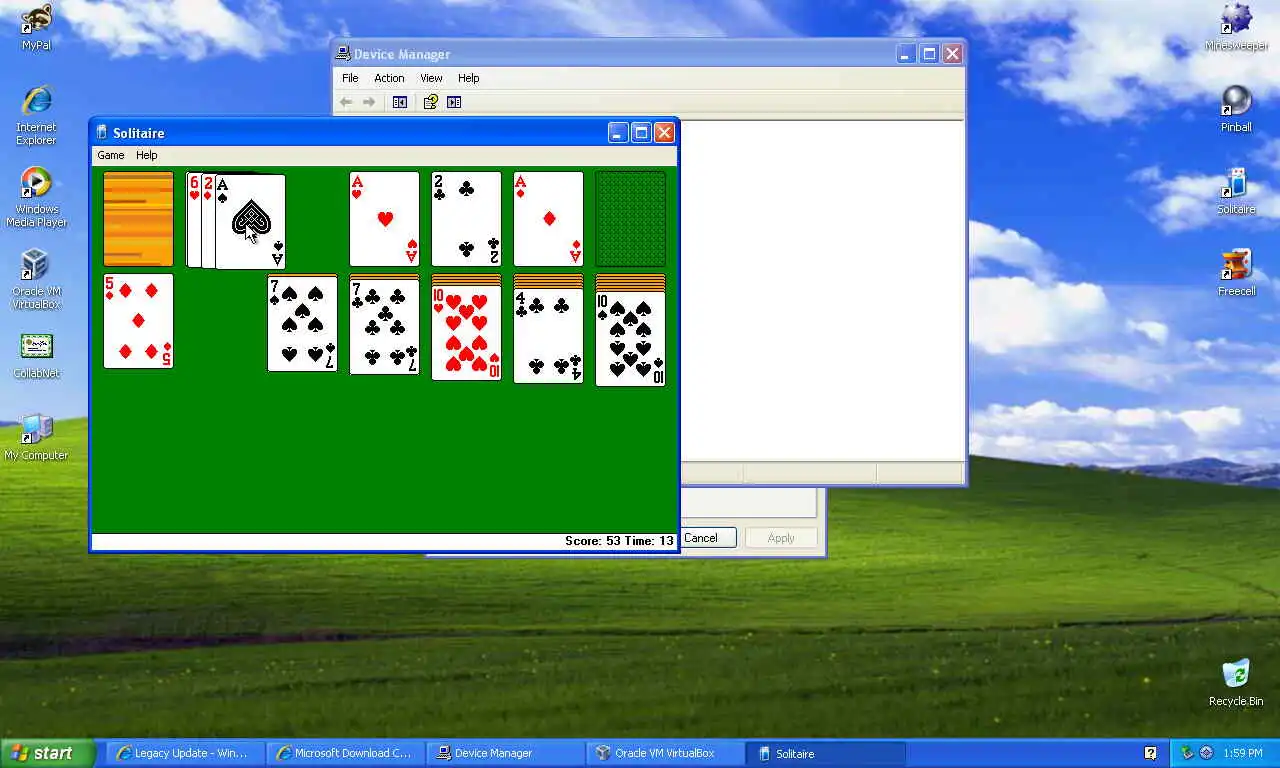Select the Internet Explorer desktop icon
Screen dimensions: 1280x768
36,116
